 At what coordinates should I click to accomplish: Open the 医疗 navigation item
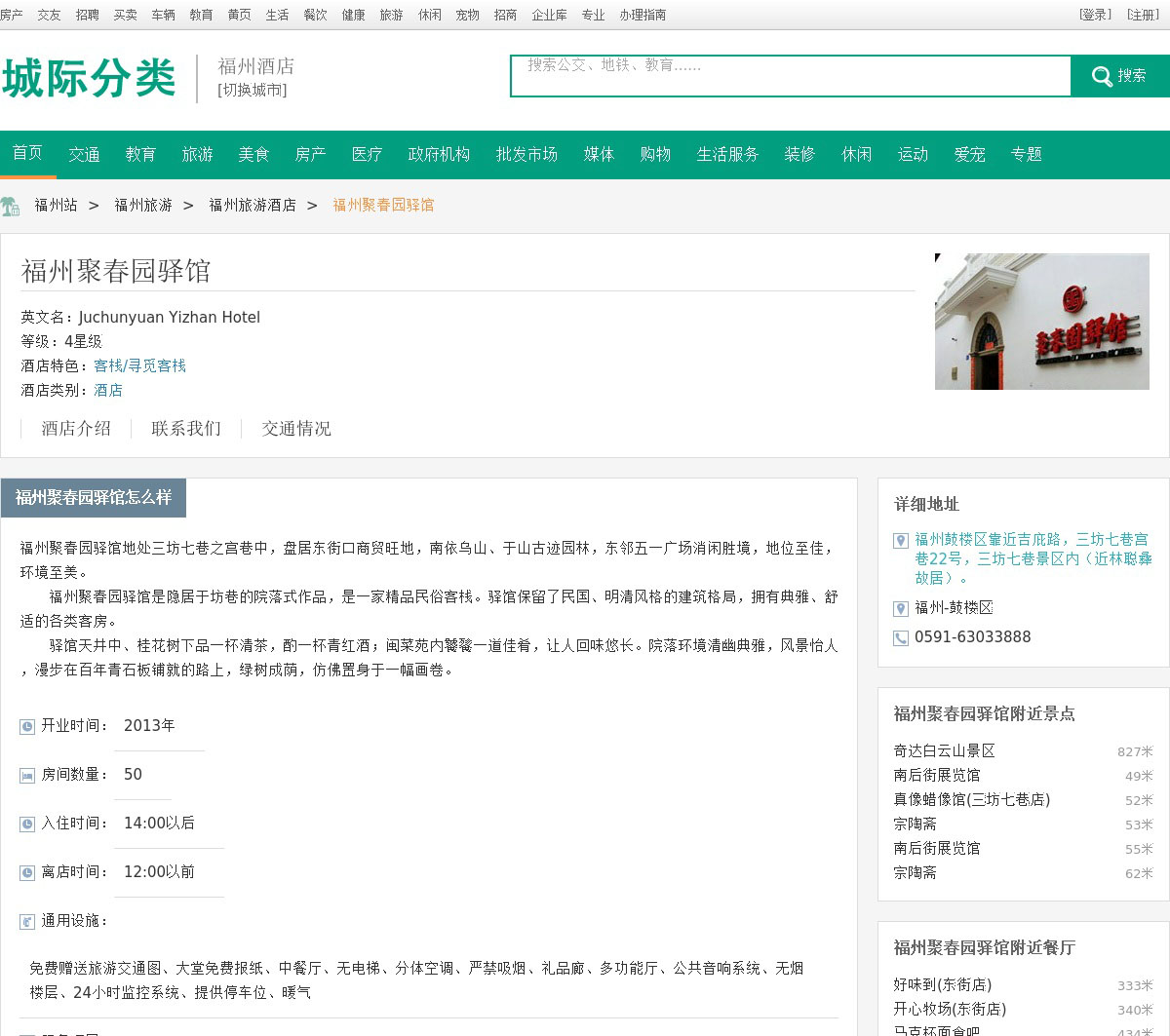point(367,154)
